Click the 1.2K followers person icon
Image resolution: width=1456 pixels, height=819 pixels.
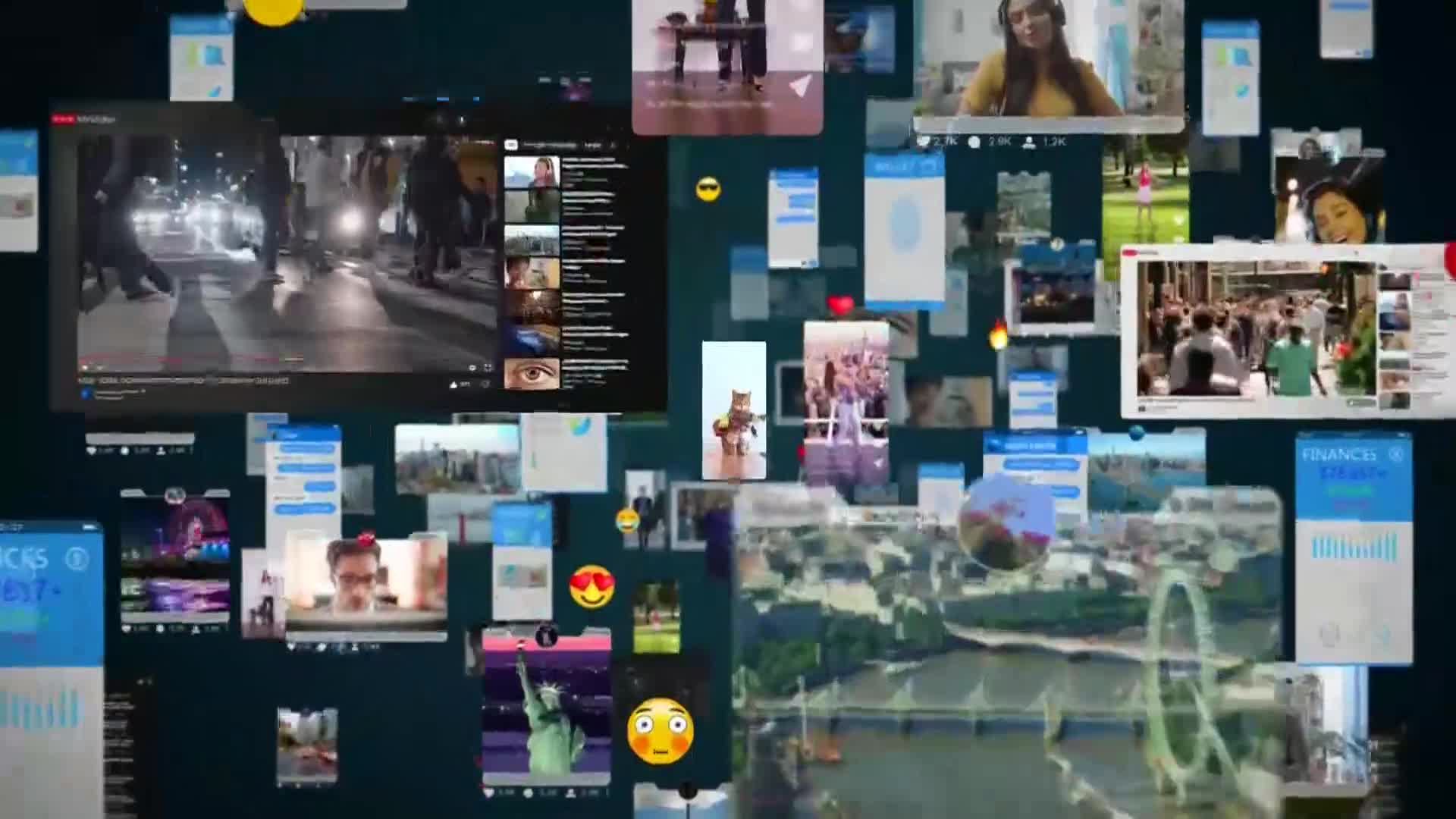[x=1030, y=142]
